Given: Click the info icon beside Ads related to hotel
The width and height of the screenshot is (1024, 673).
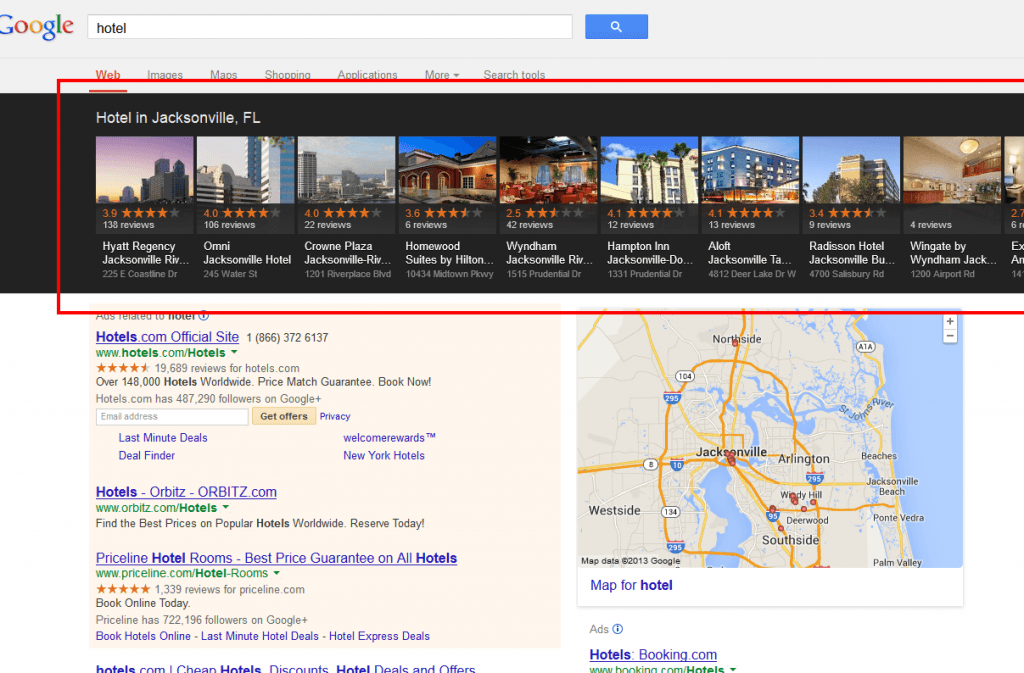Looking at the screenshot, I should point(204,316).
